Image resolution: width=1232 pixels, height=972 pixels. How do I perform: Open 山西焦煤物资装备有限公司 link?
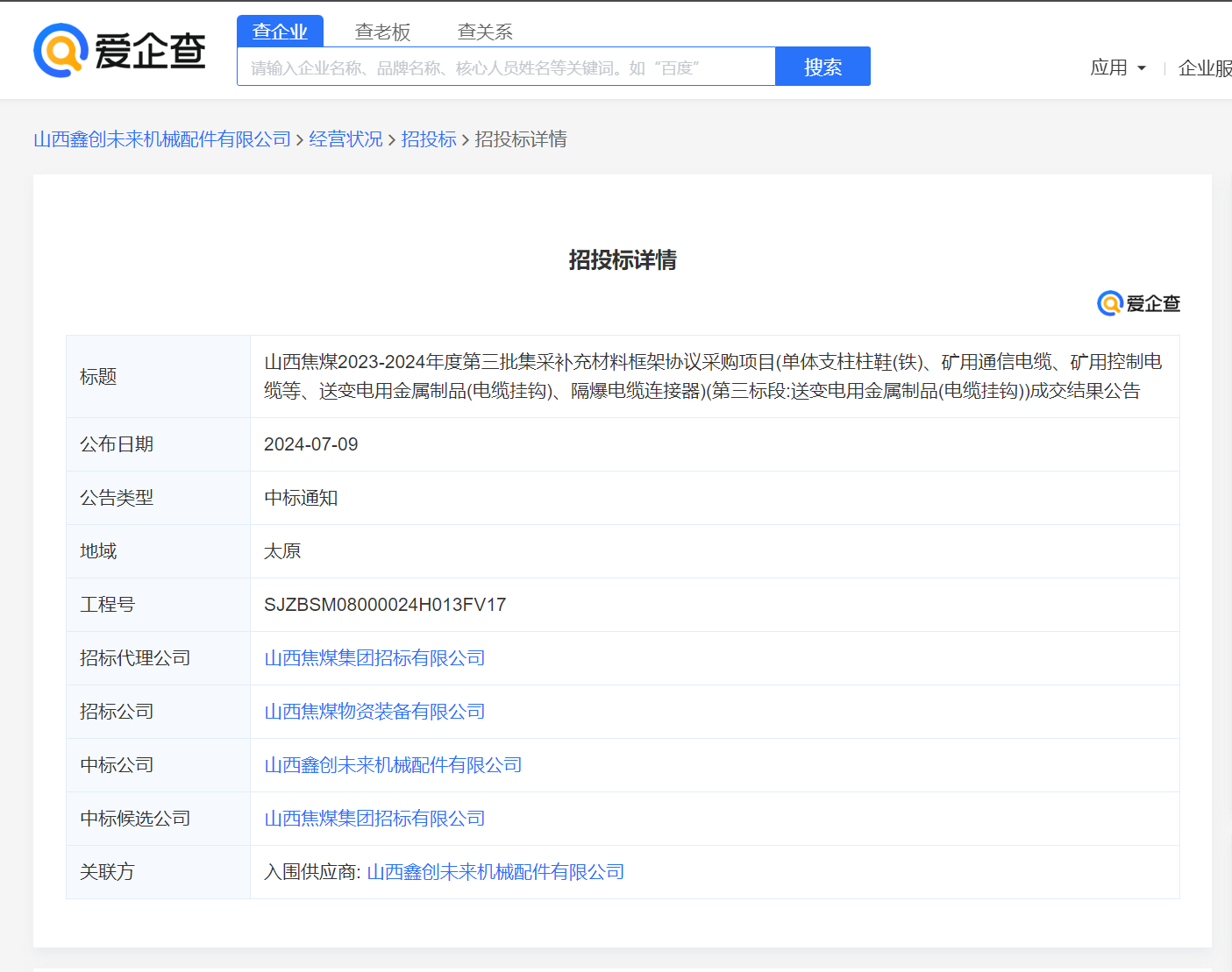coord(374,712)
